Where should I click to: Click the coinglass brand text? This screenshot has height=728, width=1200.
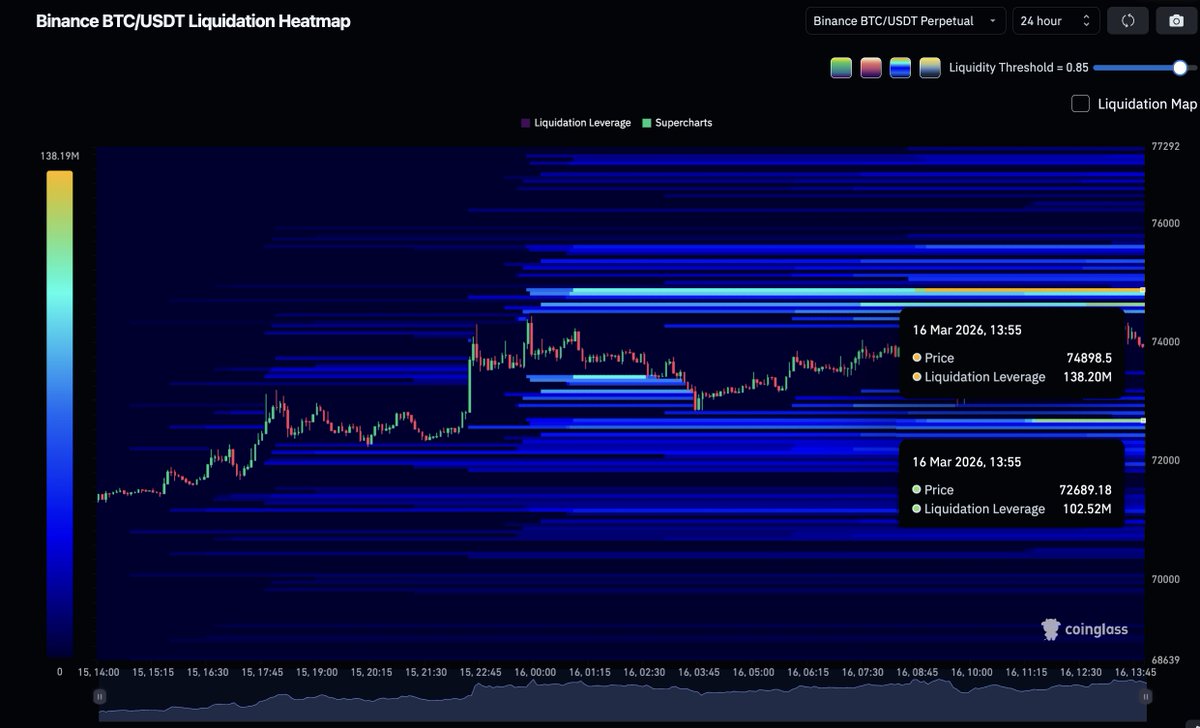(1095, 630)
